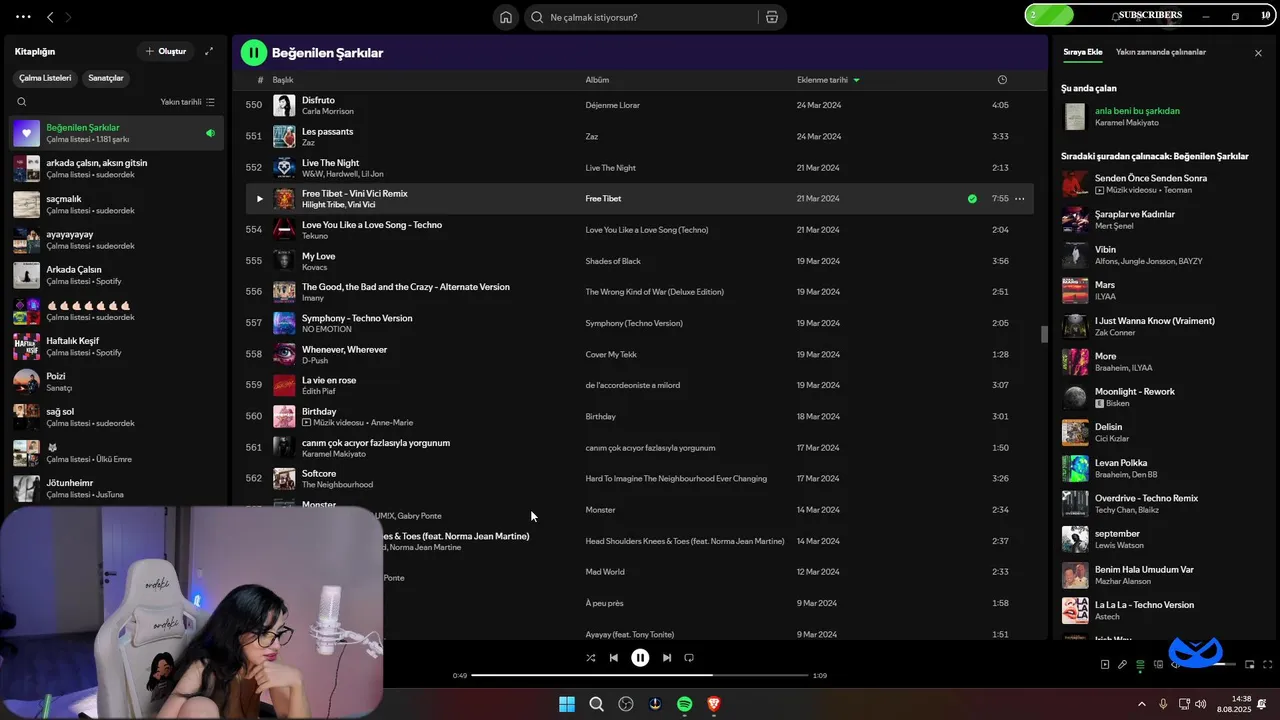
Task: Switch to Yakın zamanda çalınanlar tab
Action: (x=1161, y=52)
